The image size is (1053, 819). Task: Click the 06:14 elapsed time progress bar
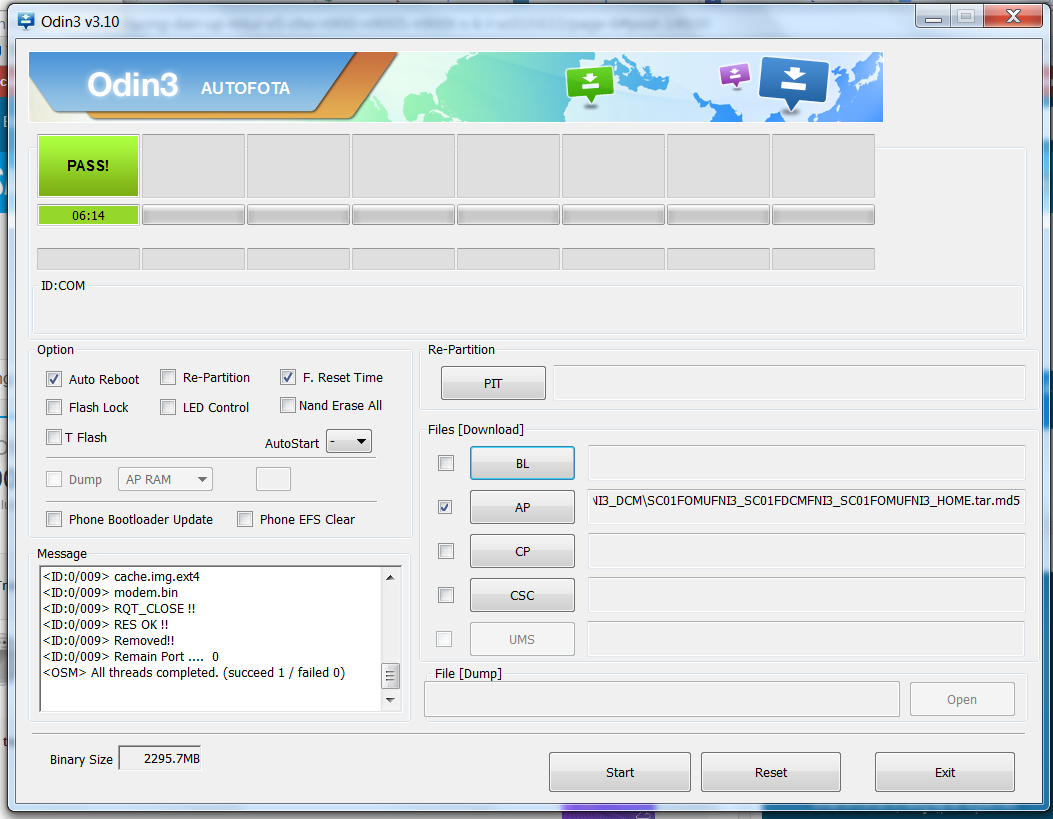88,215
